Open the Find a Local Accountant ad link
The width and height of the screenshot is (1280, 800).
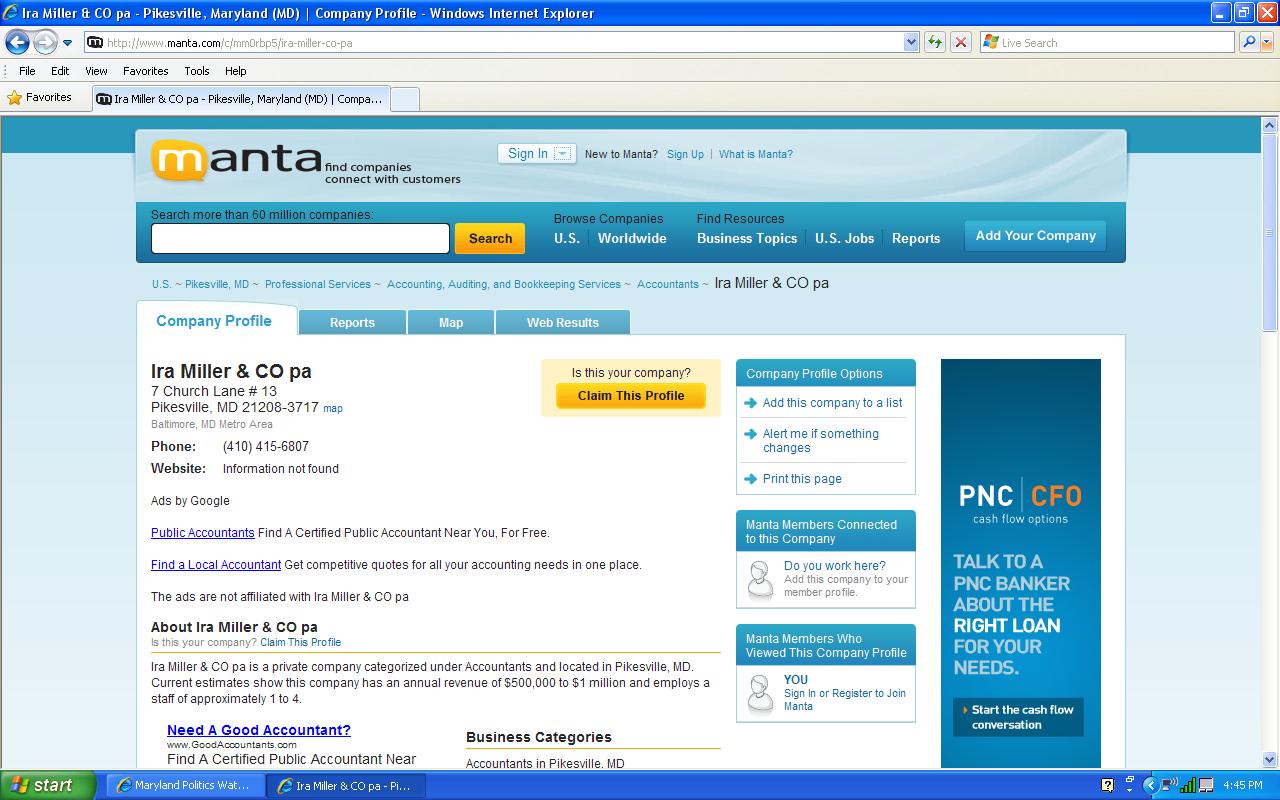tap(216, 565)
